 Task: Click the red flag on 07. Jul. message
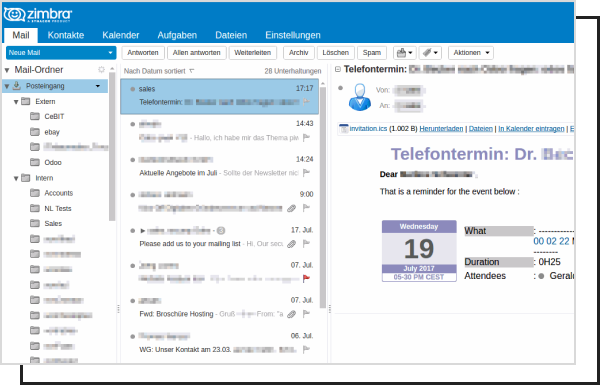[306, 279]
